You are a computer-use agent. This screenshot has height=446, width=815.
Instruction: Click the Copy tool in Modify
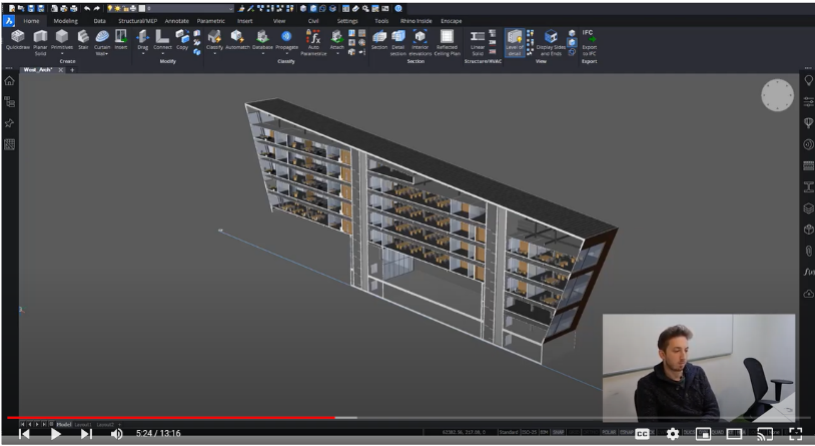[182, 41]
